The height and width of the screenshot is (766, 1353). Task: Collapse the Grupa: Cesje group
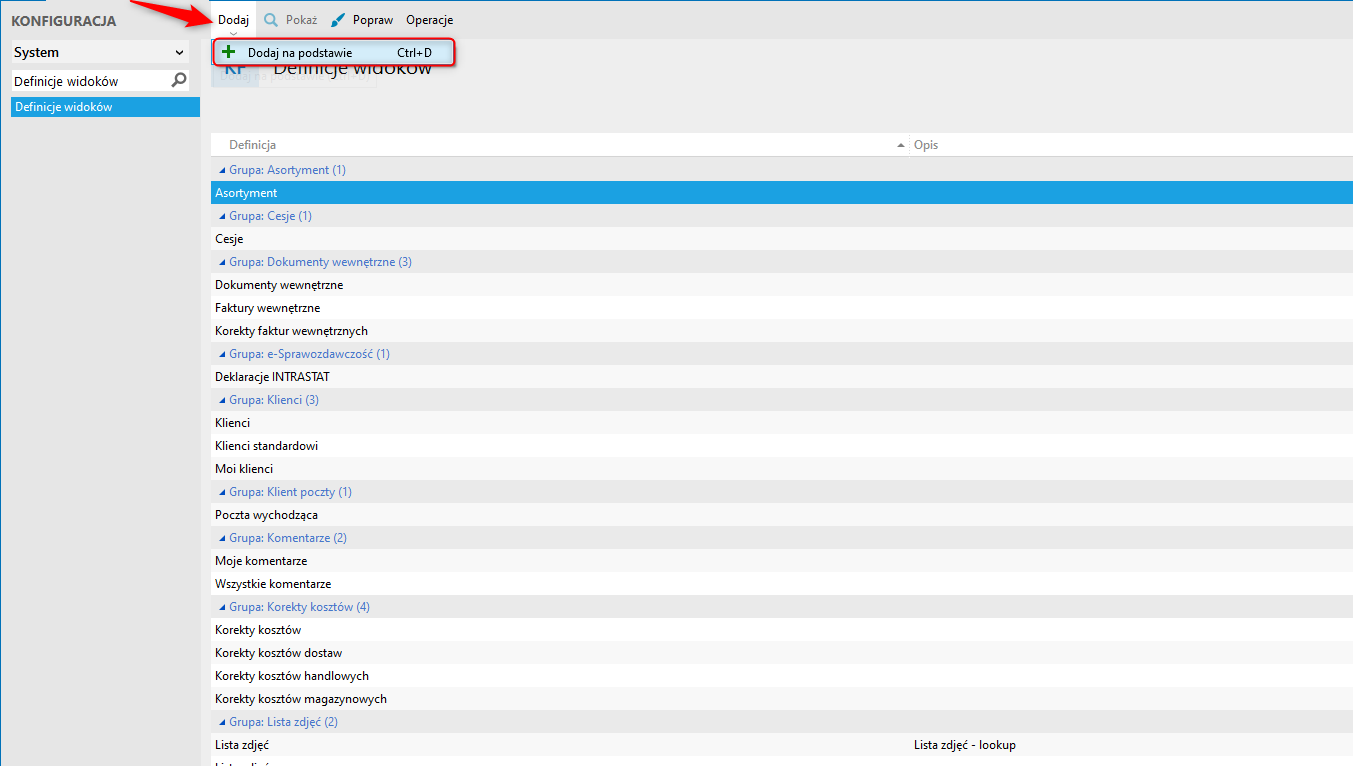222,216
